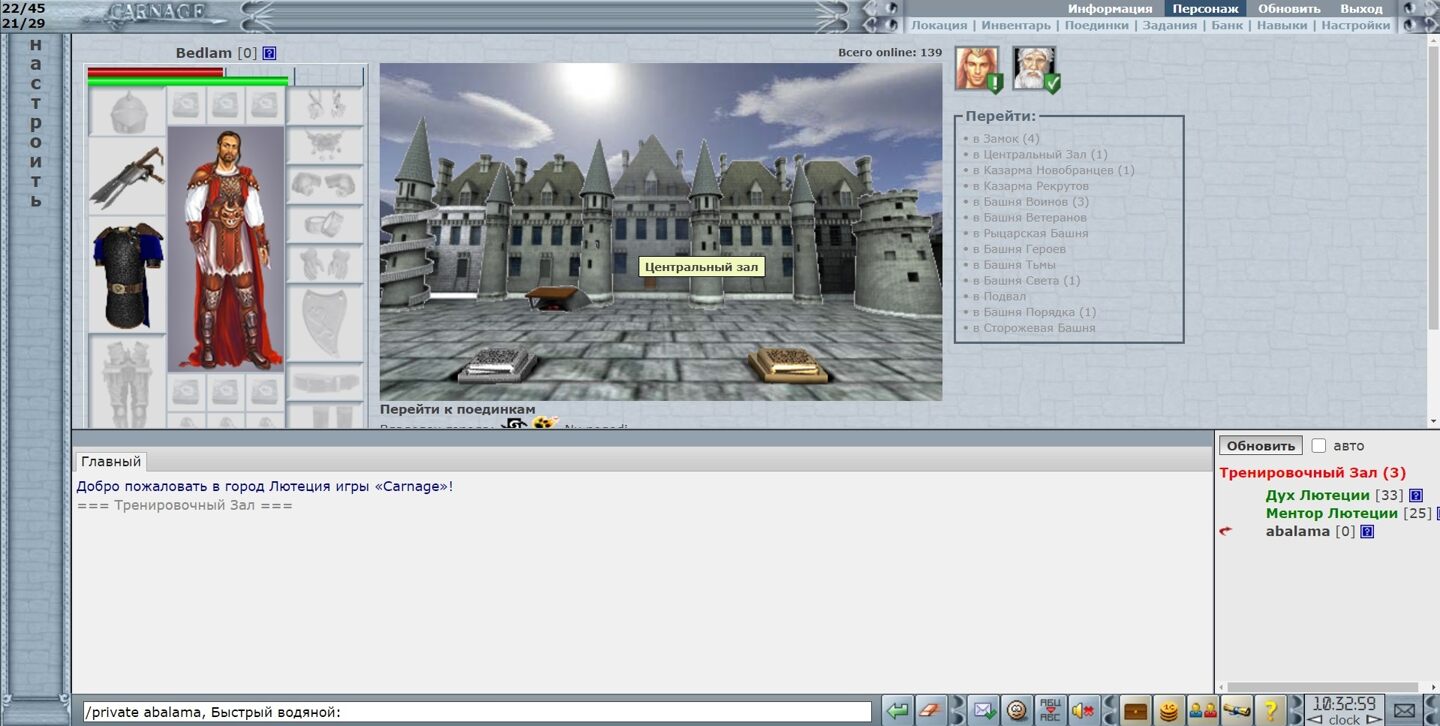Screen dimensions: 1440x726
Task: Click the golden pedestal in castle yard
Action: click(x=788, y=364)
